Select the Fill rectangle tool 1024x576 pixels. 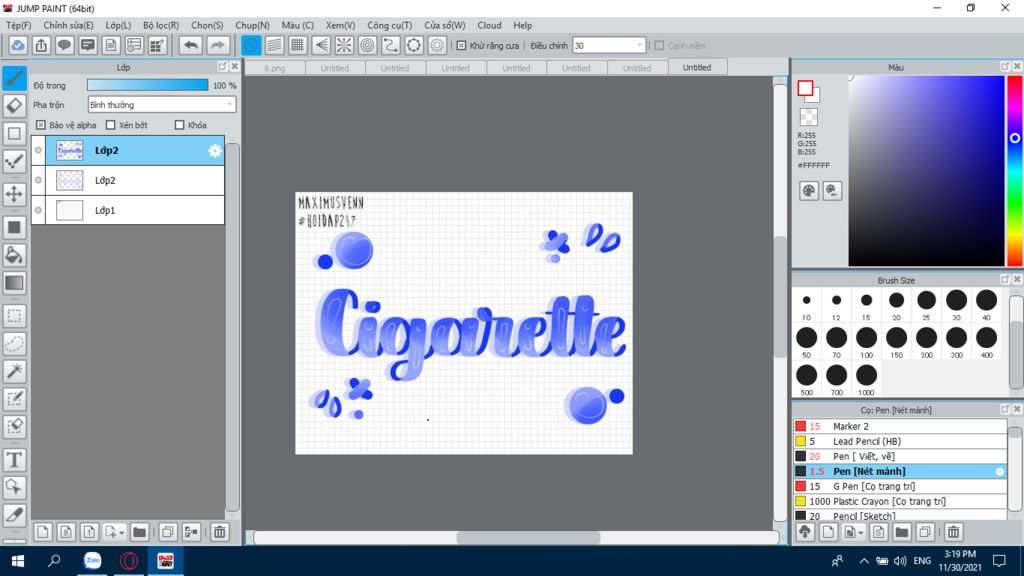click(14, 227)
